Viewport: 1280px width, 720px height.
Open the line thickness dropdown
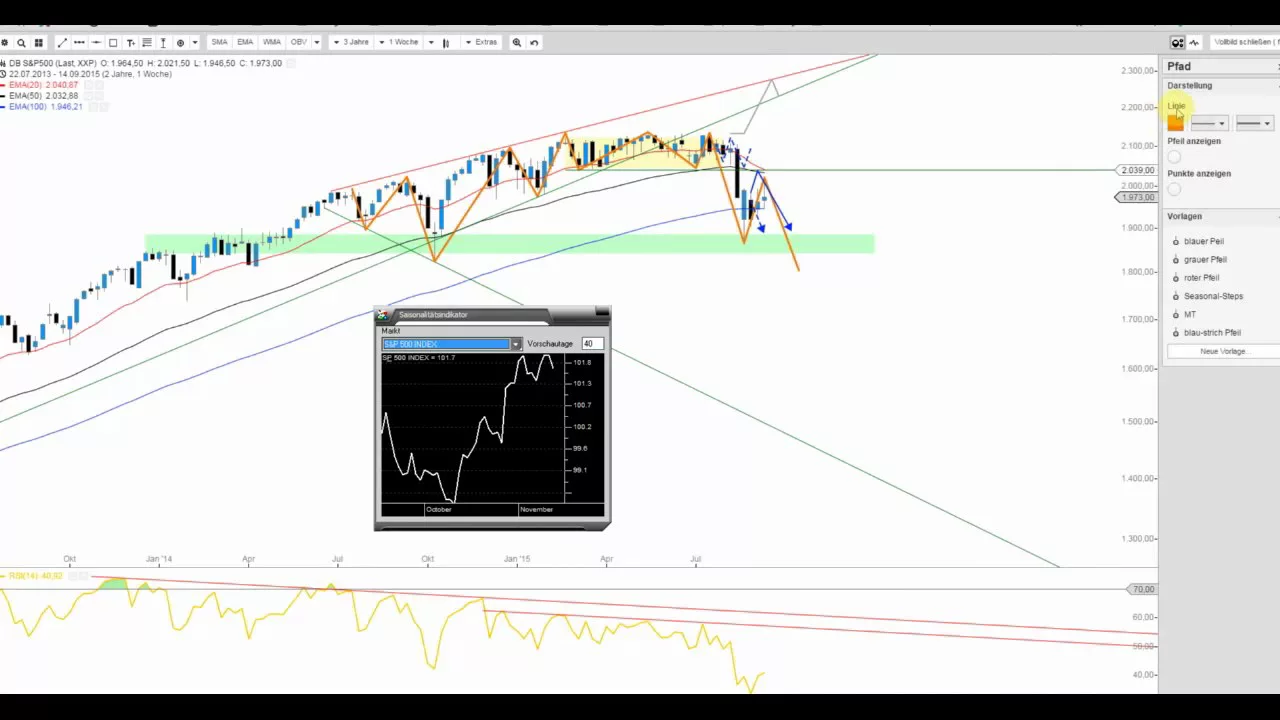pyautogui.click(x=1254, y=123)
